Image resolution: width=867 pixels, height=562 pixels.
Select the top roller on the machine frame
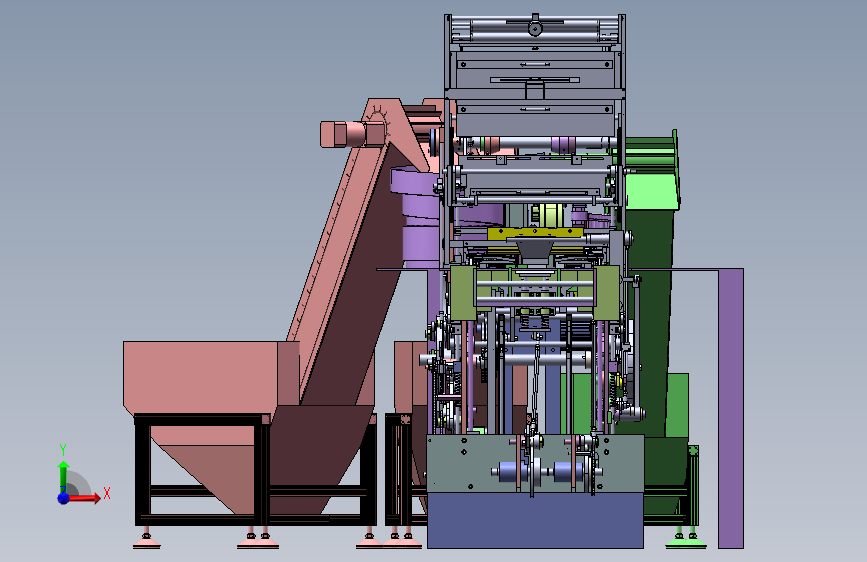(534, 28)
